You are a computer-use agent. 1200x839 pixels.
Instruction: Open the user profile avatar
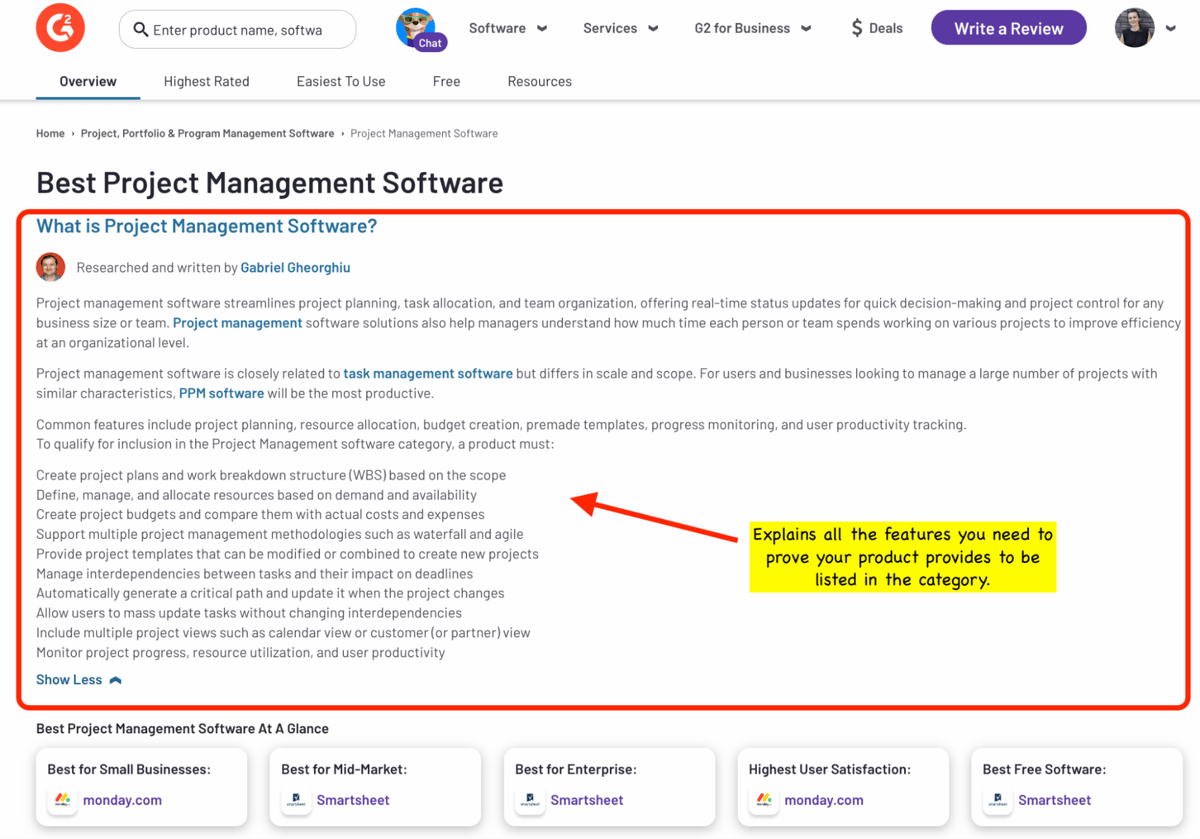pyautogui.click(x=1135, y=28)
